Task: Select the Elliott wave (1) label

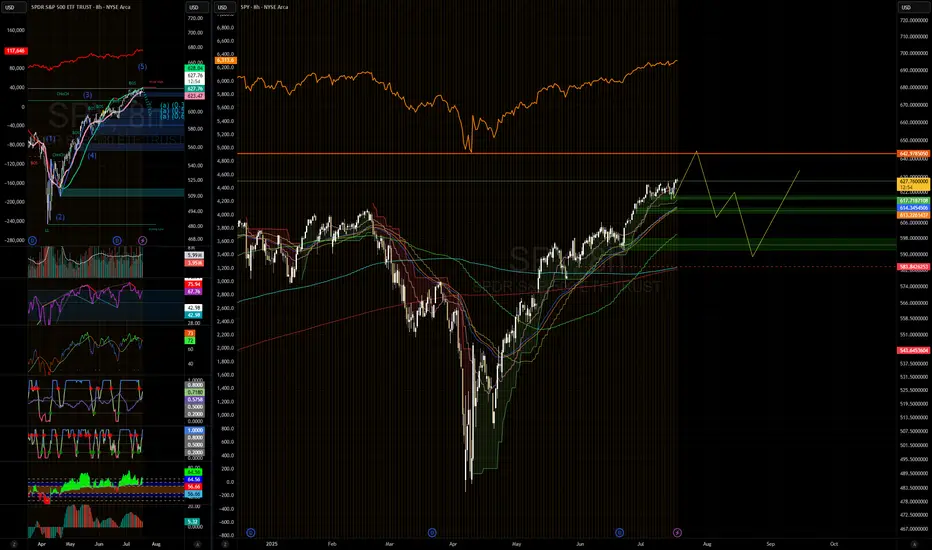Action: [x=50, y=139]
